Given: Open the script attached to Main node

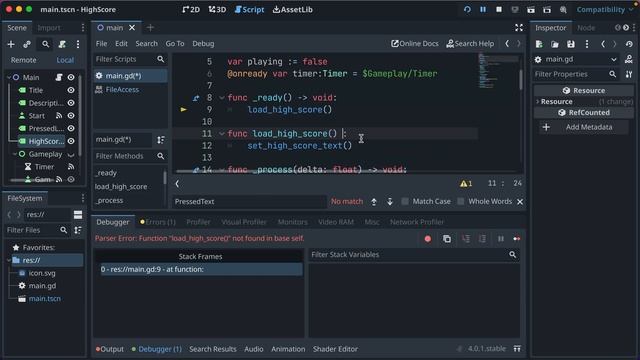Looking at the screenshot, I should click(59, 77).
